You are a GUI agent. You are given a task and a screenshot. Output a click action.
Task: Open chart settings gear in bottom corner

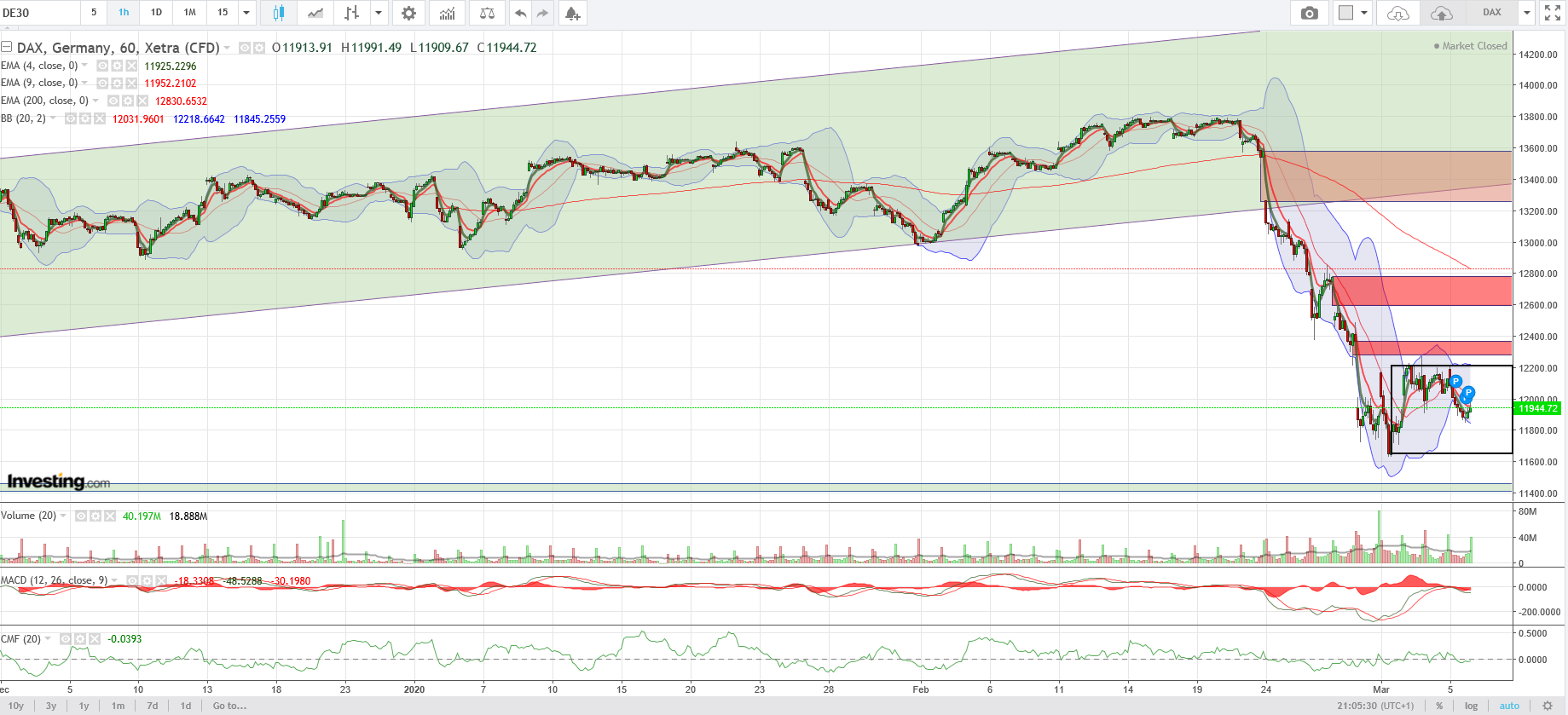click(x=1548, y=706)
